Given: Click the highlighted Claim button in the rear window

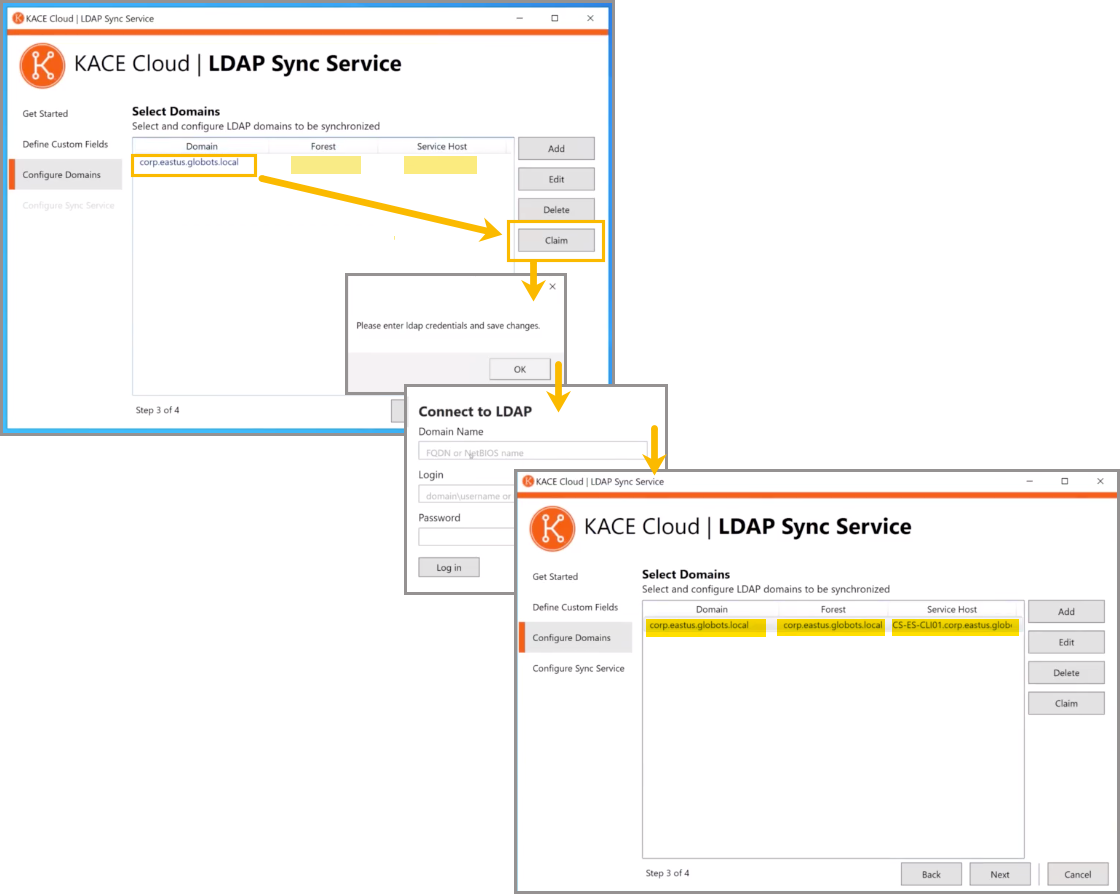Looking at the screenshot, I should click(x=556, y=240).
